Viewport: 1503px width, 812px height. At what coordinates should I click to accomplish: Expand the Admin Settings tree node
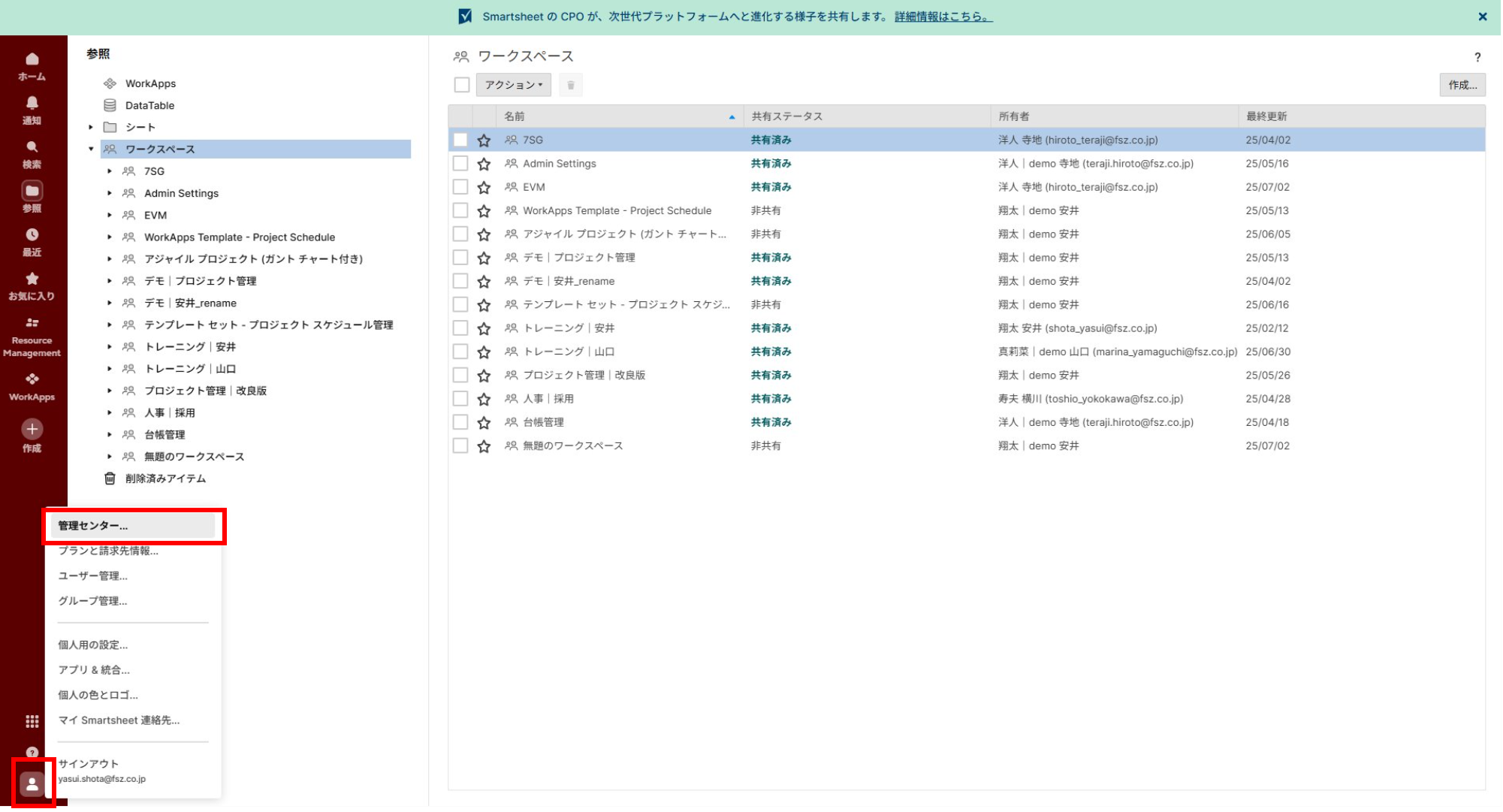coord(110,193)
